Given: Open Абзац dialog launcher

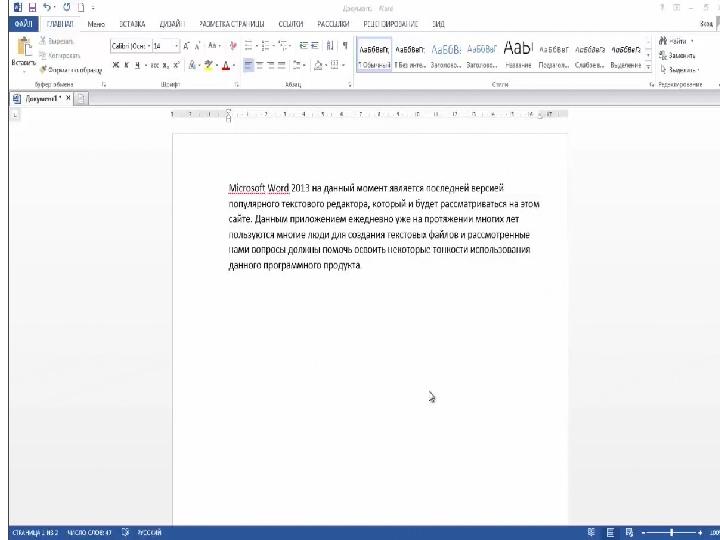Looking at the screenshot, I should click(349, 84).
